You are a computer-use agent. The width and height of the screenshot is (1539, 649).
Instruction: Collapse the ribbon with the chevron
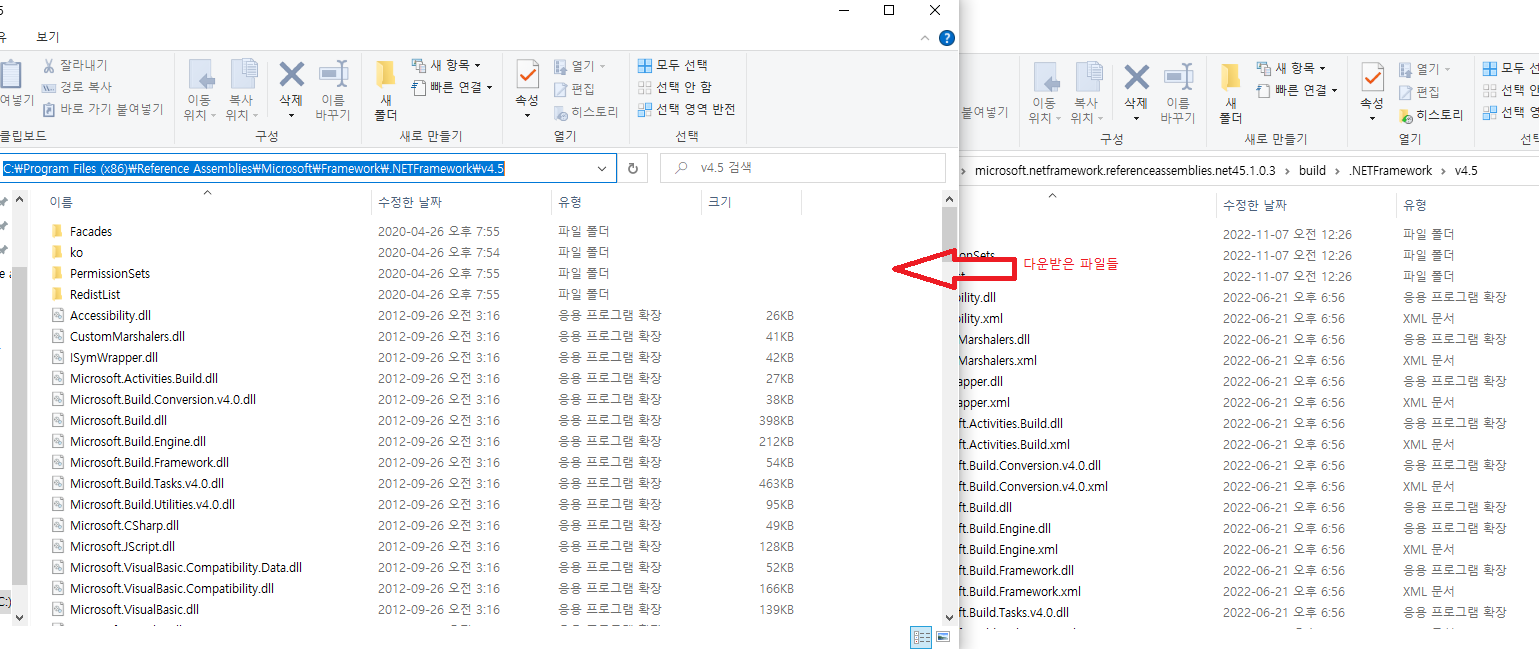925,38
